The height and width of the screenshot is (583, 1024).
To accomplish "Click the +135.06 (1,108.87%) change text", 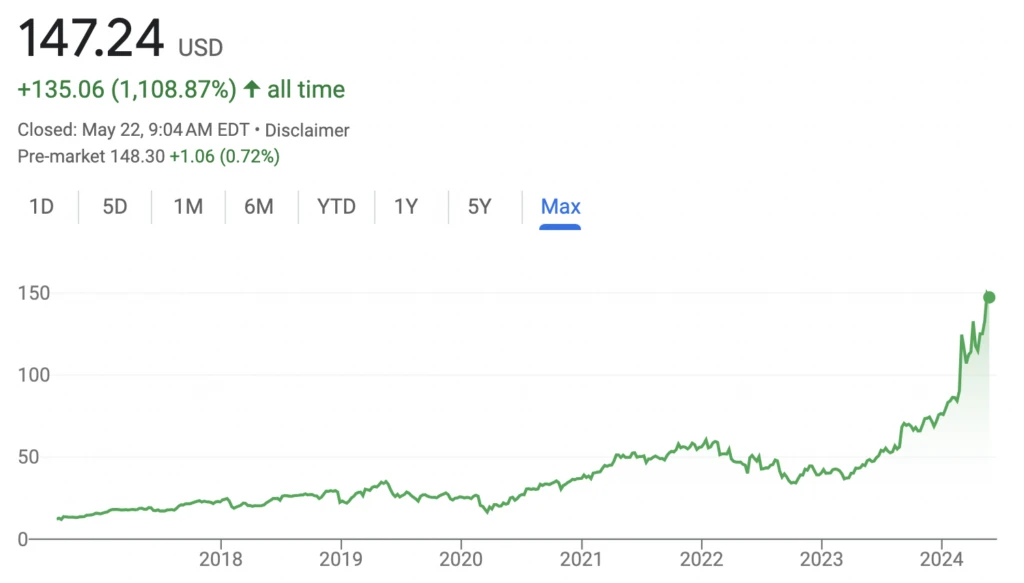I will click(x=127, y=90).
